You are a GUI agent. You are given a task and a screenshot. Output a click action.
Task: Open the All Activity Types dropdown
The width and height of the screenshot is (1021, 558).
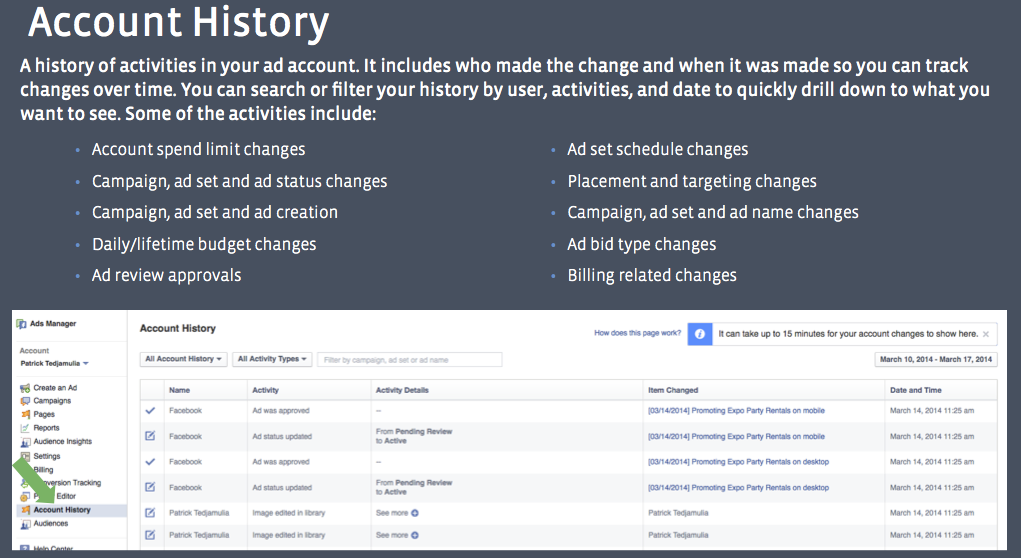[x=272, y=359]
